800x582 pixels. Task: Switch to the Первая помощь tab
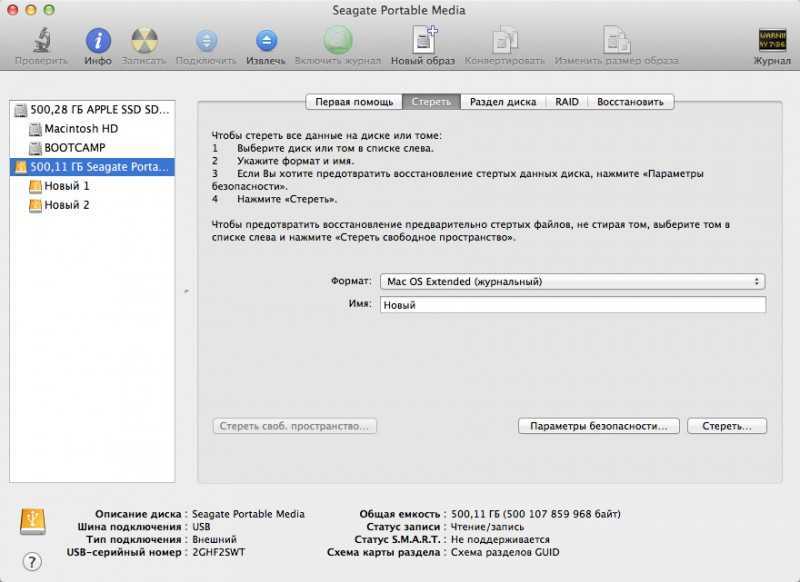point(354,102)
